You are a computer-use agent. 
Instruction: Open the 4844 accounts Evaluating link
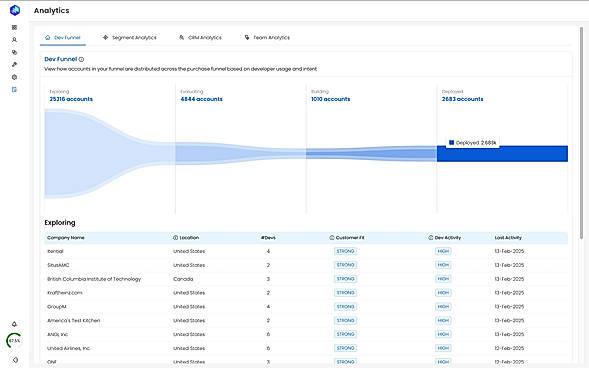pos(201,99)
